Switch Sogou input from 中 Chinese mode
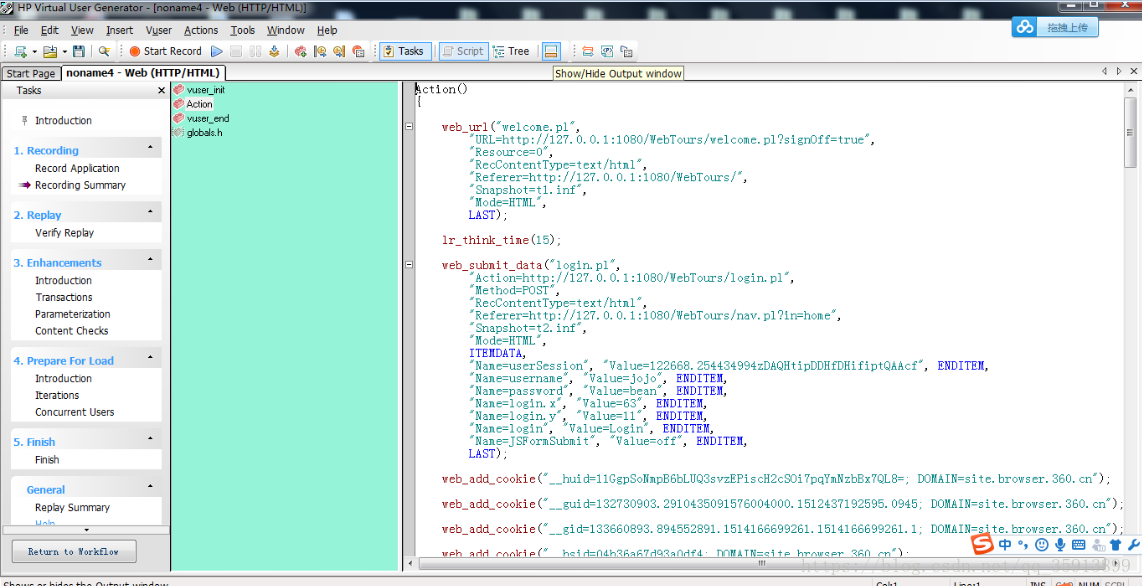The width and height of the screenshot is (1142, 586). [x=1005, y=545]
